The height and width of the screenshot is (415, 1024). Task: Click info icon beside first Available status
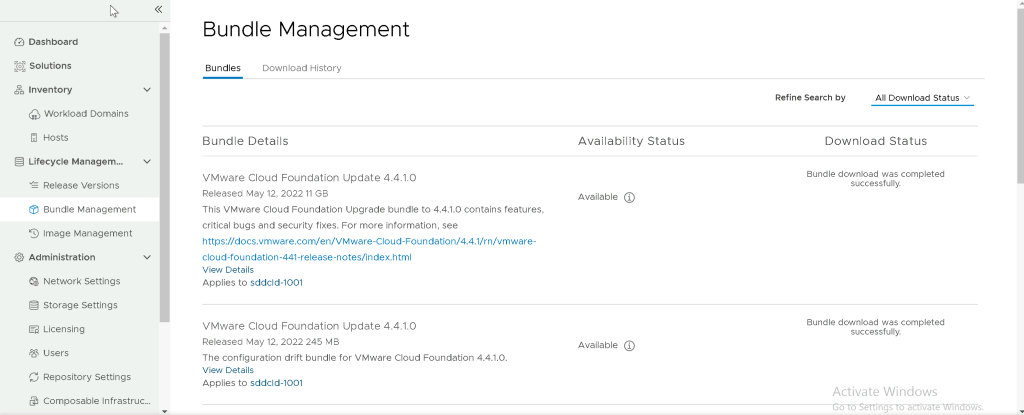click(x=629, y=198)
